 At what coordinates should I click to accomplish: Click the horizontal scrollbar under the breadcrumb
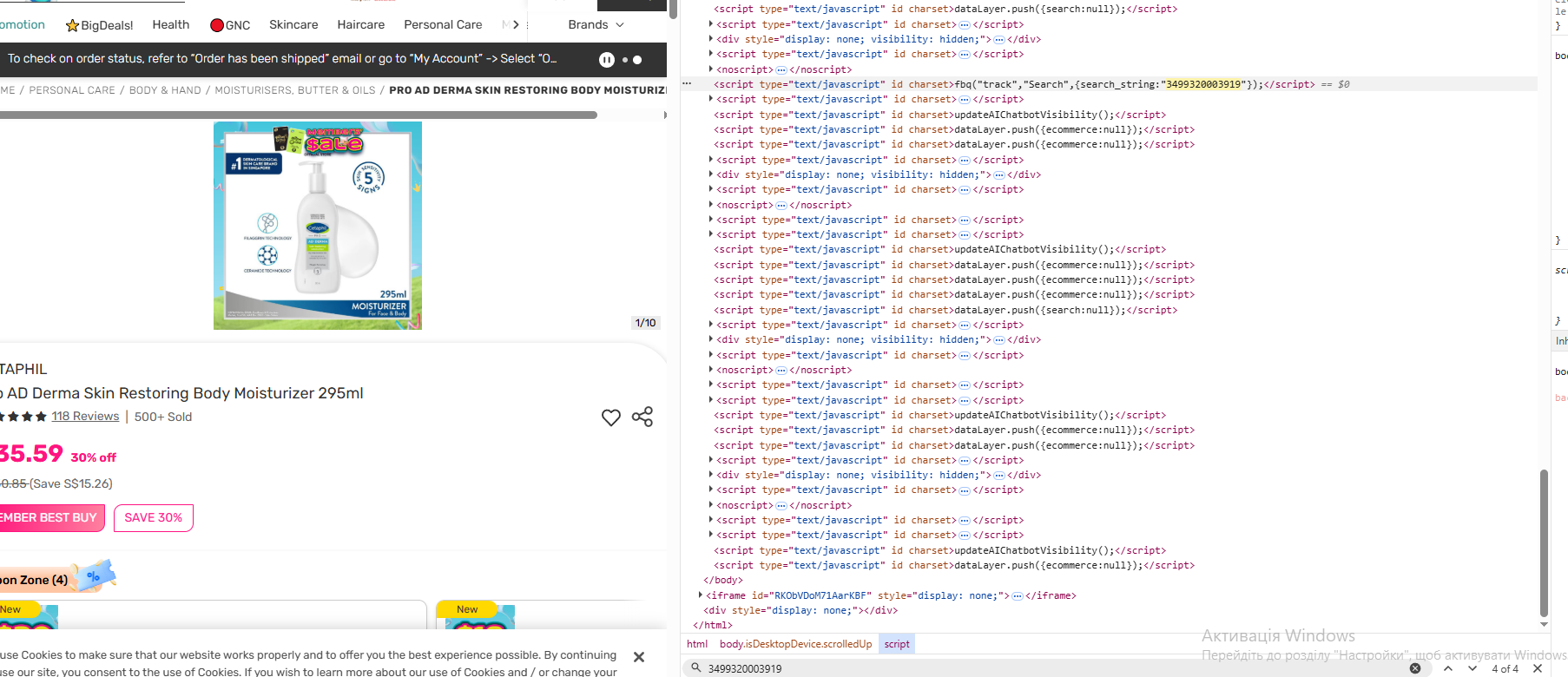point(298,115)
